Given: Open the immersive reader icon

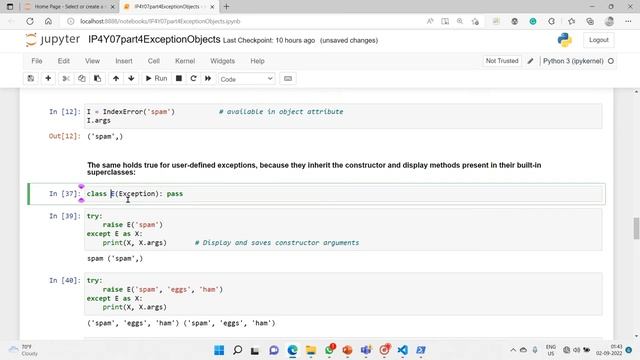Looking at the screenshot, I should 445,21.
